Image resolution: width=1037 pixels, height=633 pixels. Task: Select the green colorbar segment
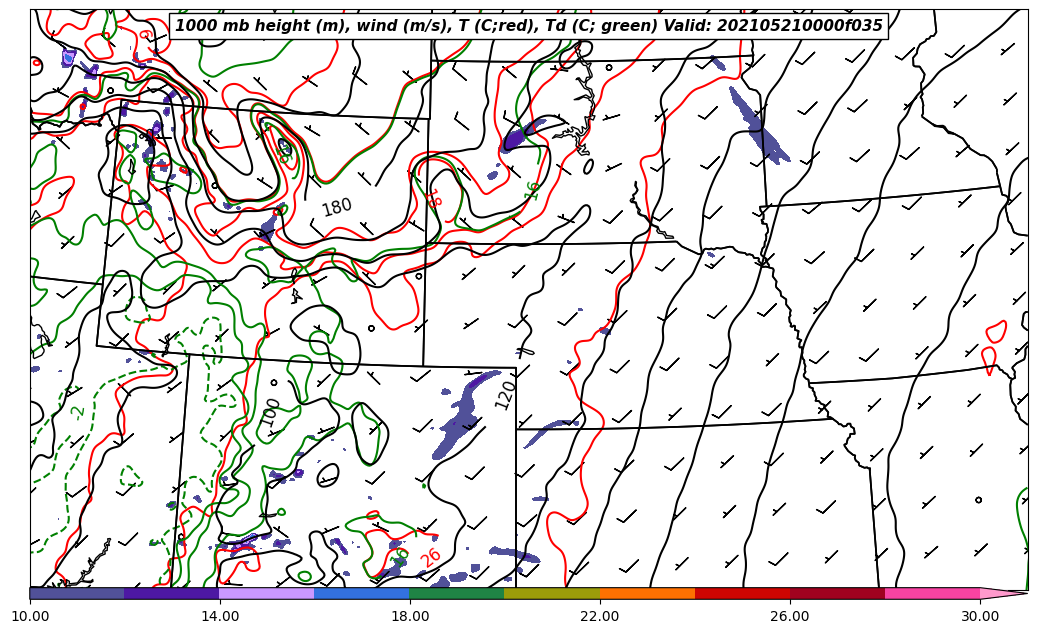pos(456,593)
